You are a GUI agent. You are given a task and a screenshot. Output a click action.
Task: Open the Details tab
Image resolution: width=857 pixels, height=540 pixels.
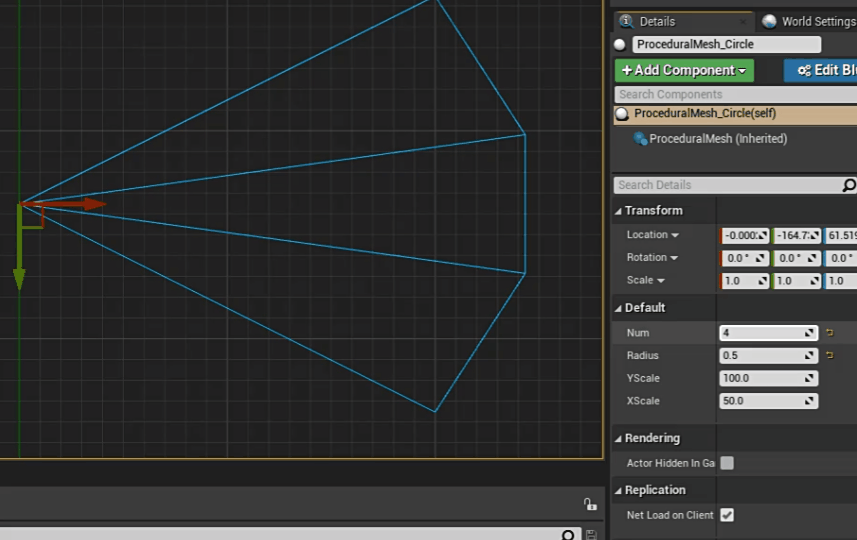pyautogui.click(x=658, y=21)
